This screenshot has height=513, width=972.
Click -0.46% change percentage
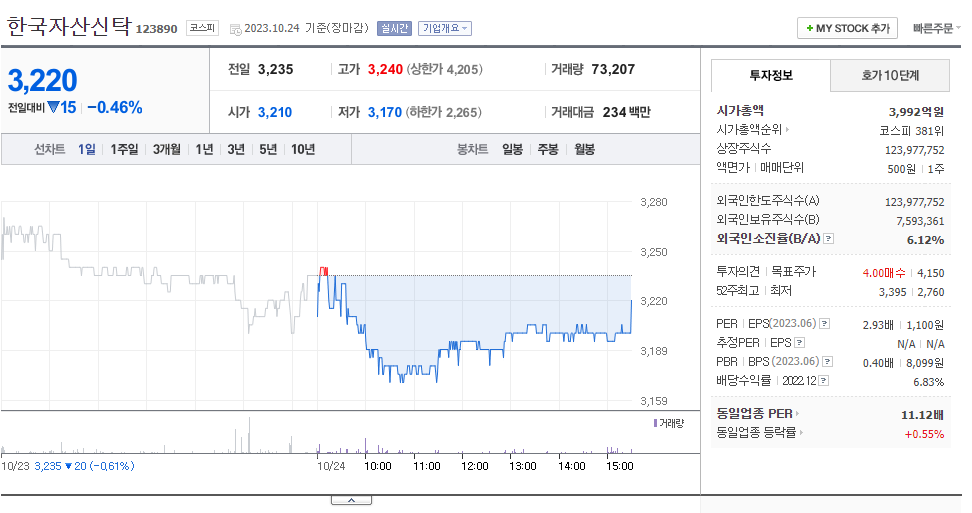pyautogui.click(x=115, y=107)
